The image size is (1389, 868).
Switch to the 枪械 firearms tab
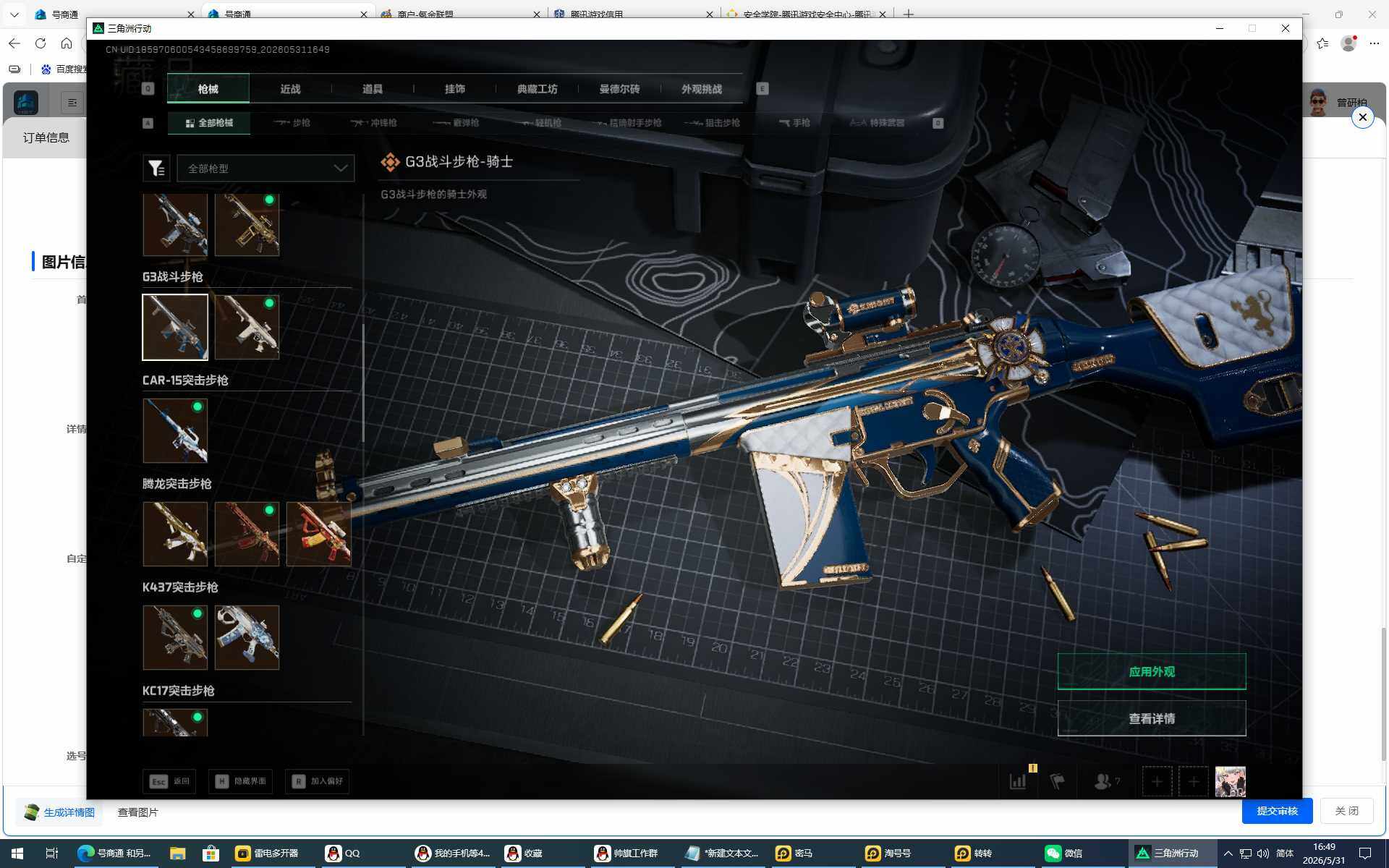tap(208, 89)
